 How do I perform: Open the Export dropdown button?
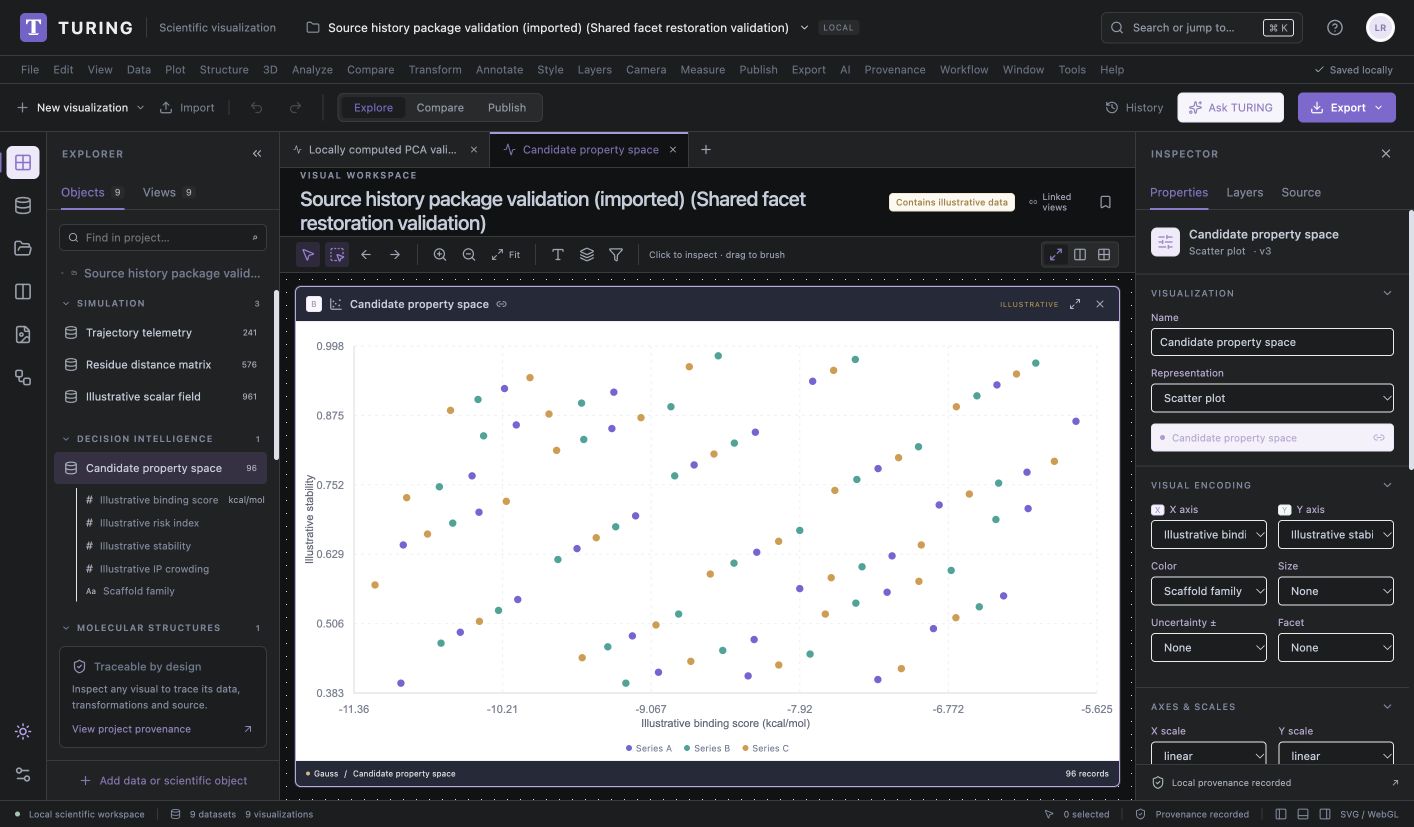[1347, 108]
